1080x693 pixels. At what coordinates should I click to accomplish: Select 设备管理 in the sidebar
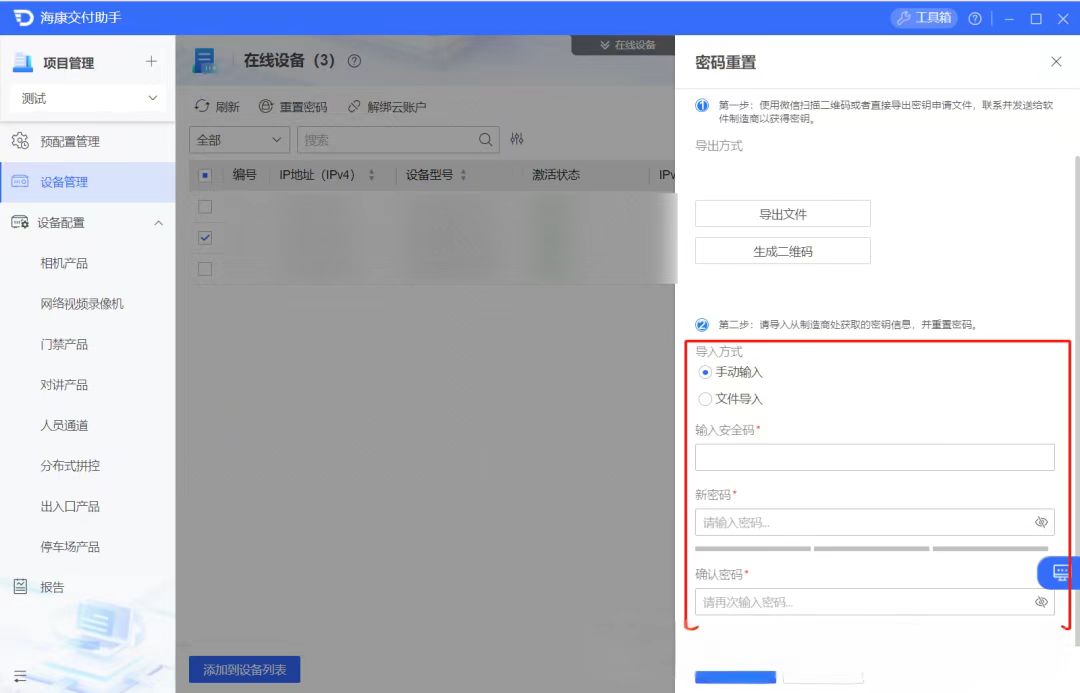coord(87,182)
